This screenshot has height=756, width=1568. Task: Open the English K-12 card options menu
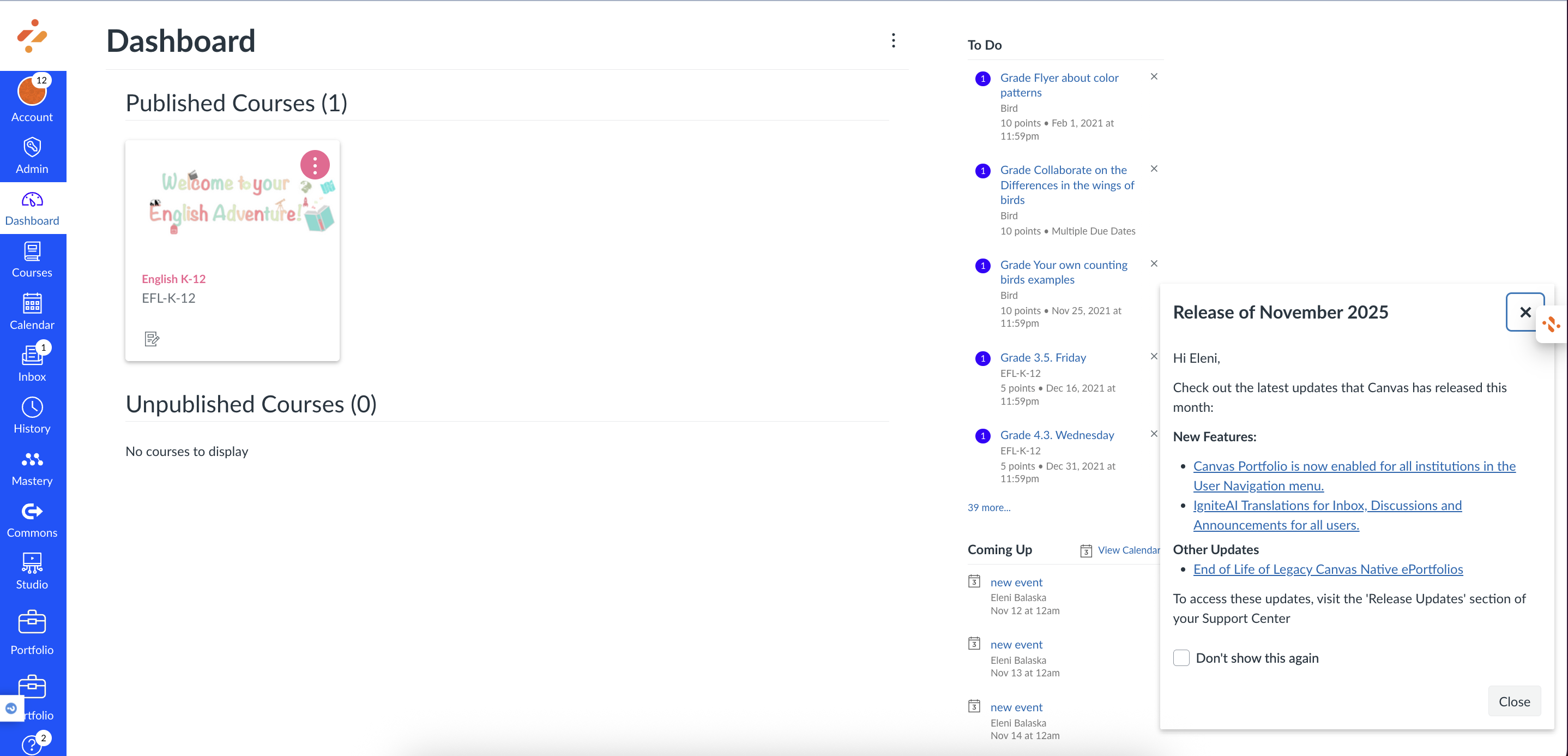(x=315, y=165)
